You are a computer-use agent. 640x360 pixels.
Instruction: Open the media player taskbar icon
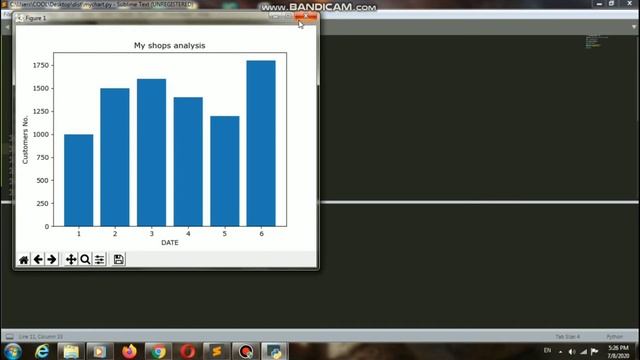(x=99, y=351)
